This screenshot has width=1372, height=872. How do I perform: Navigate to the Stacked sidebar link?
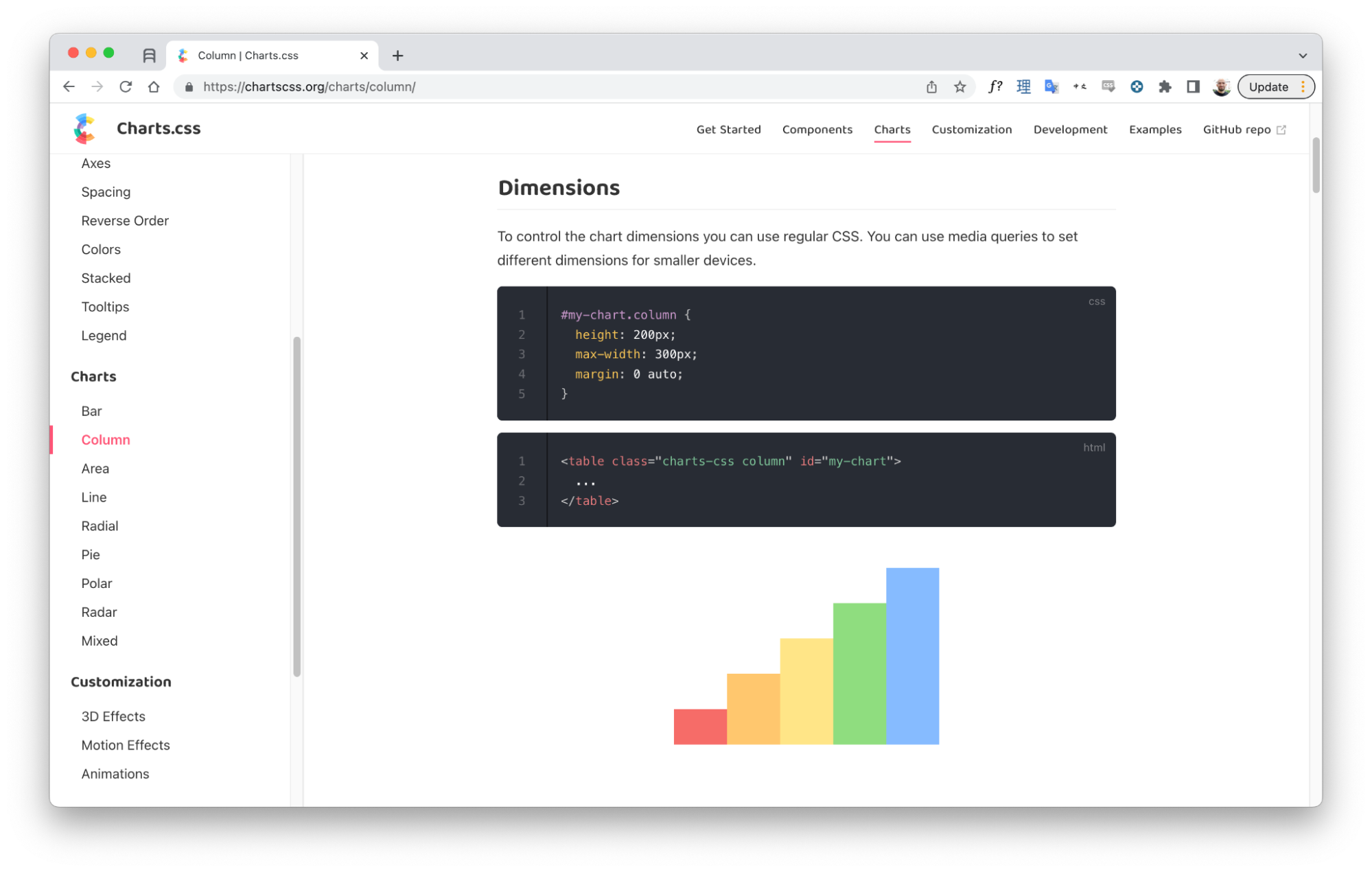(106, 278)
